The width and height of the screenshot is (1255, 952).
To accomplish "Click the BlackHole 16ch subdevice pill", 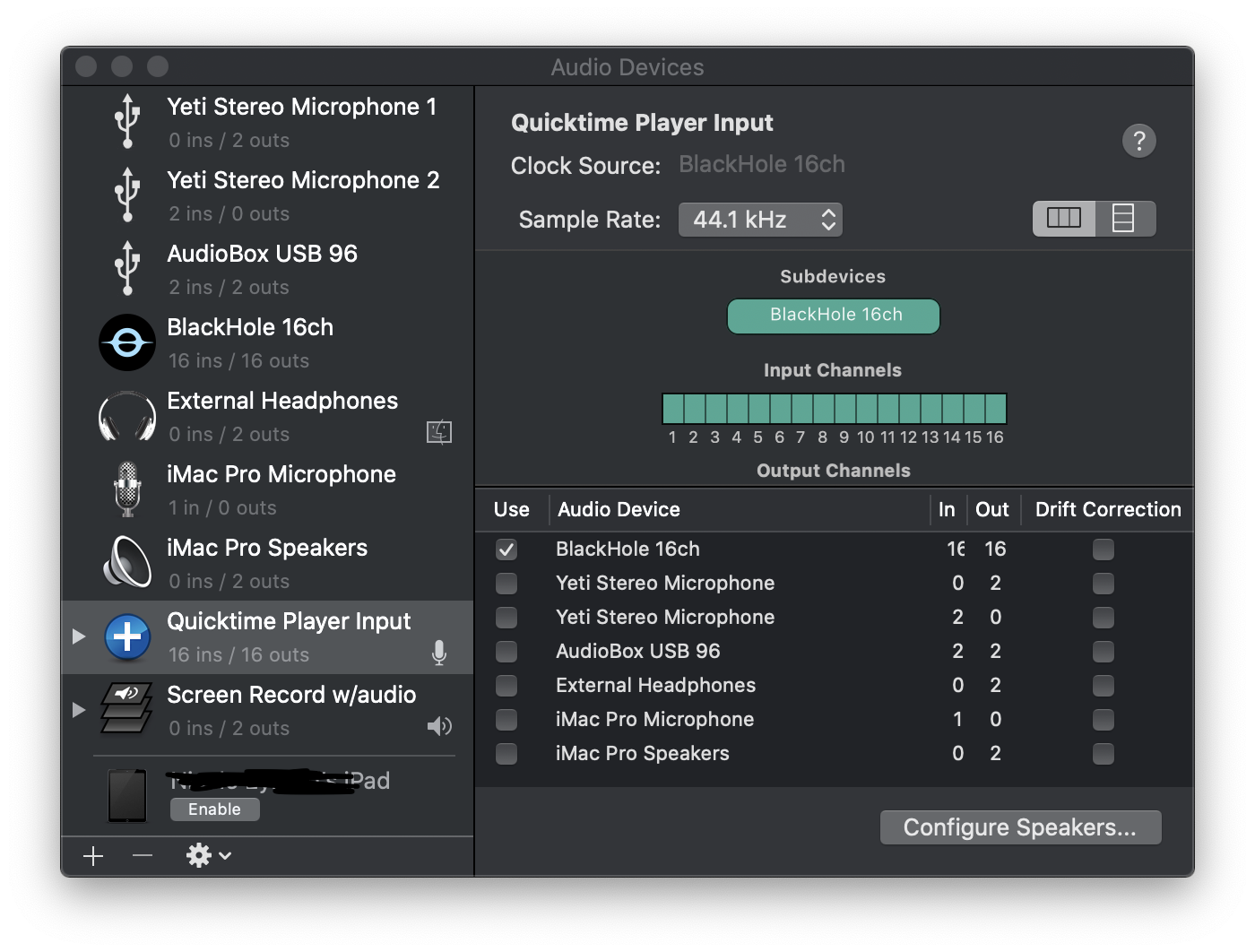I will pos(833,316).
